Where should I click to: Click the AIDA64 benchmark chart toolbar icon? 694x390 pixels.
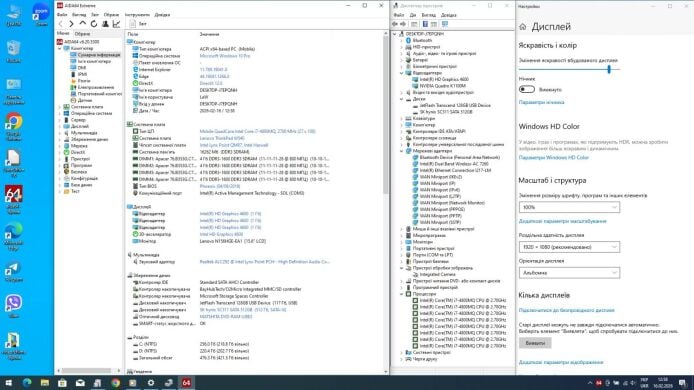point(116,24)
